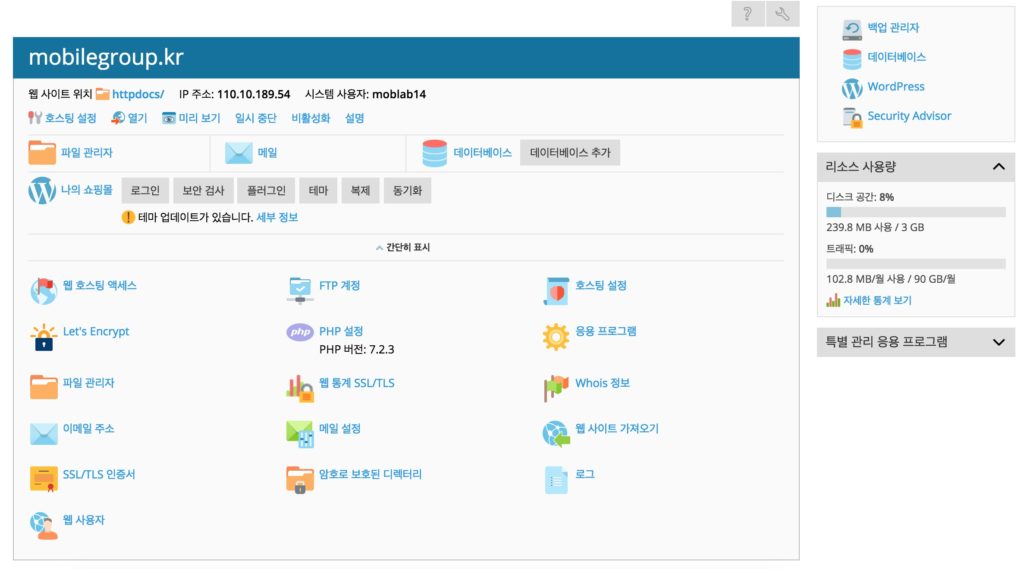
Task: Click the 플러그인 button
Action: tap(266, 191)
